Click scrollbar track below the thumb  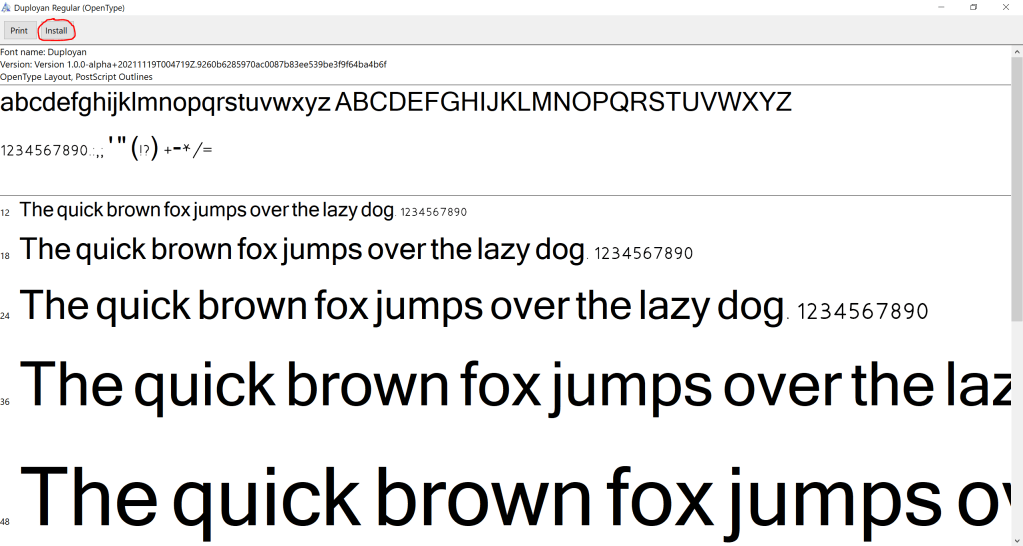pos(1017,430)
